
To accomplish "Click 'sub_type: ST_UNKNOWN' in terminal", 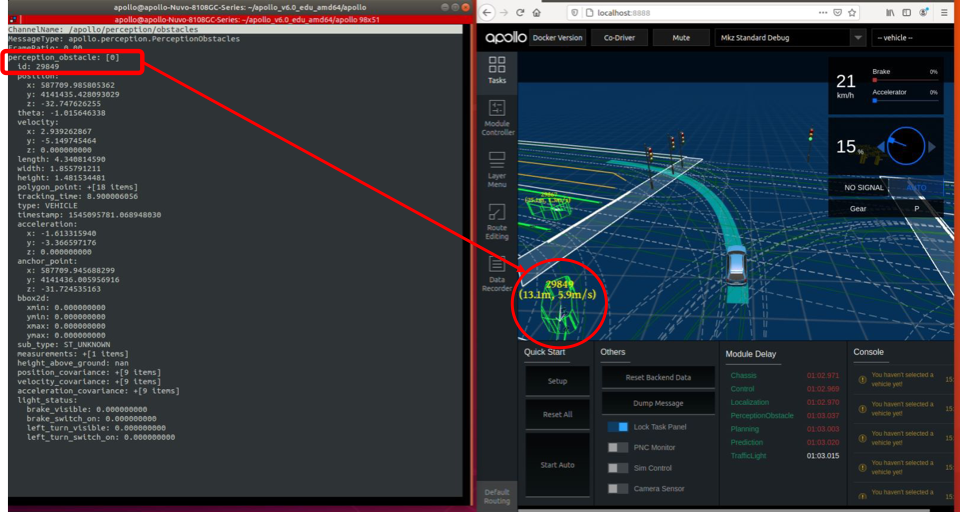I will tap(64, 345).
